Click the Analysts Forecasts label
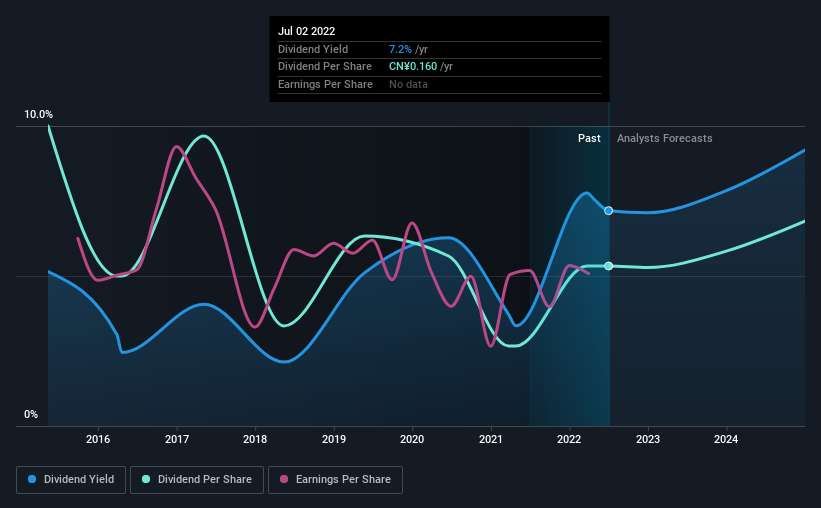Screen dimensions: 821x508 (664, 138)
